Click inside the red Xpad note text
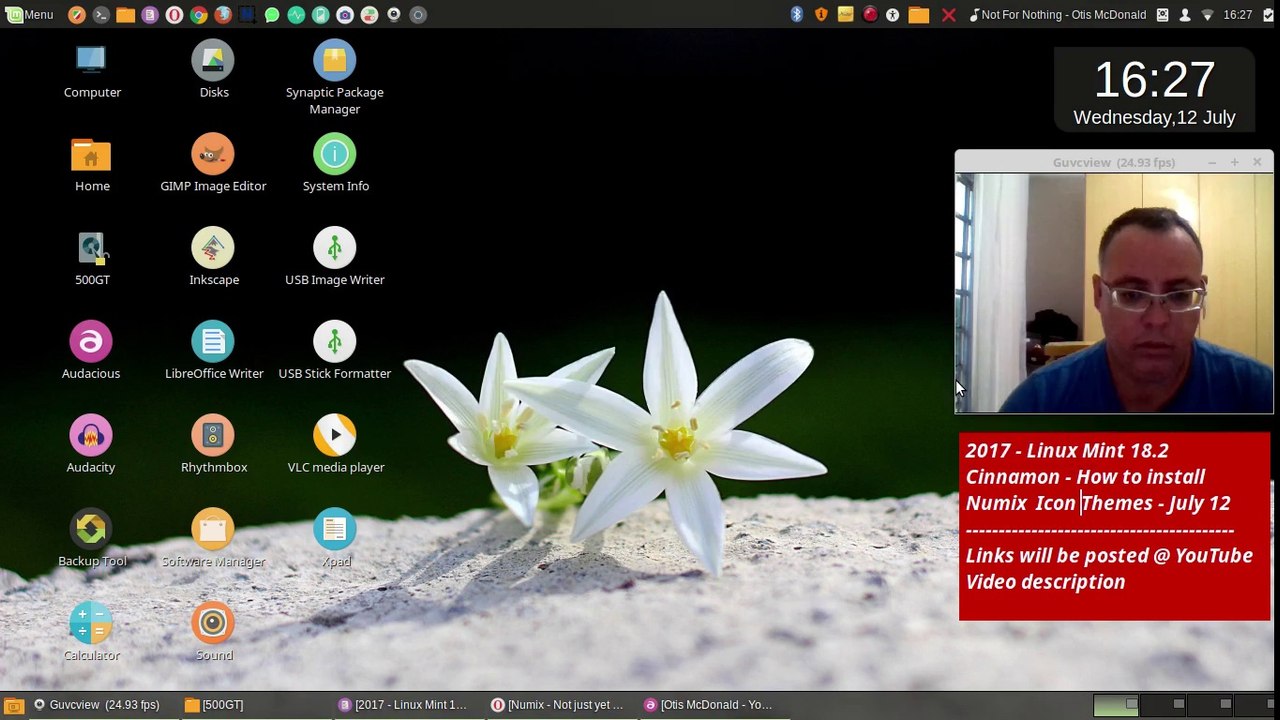Viewport: 1280px width, 720px height. coord(1114,526)
